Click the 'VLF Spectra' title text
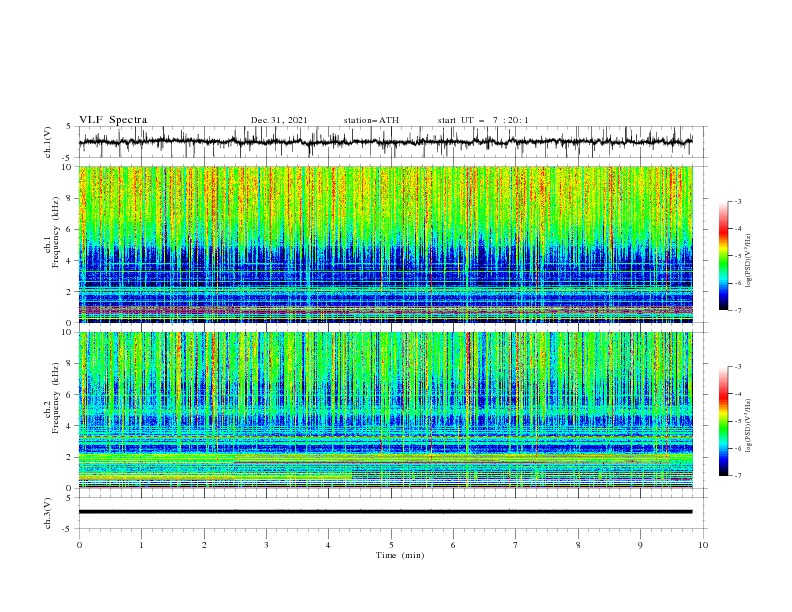Image resolution: width=792 pixels, height=612 pixels. pos(113,120)
